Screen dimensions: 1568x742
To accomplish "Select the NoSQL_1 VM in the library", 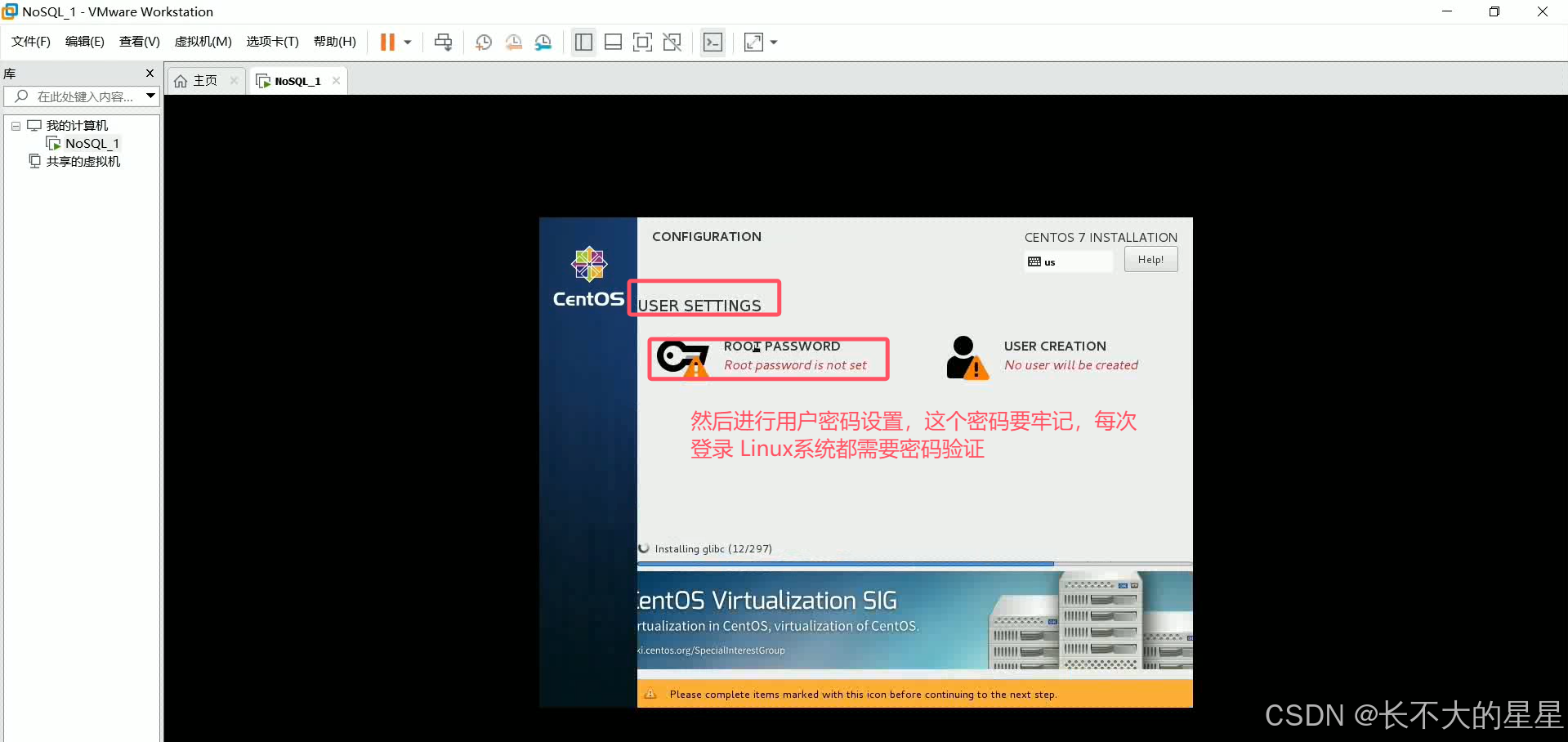I will 92,144.
